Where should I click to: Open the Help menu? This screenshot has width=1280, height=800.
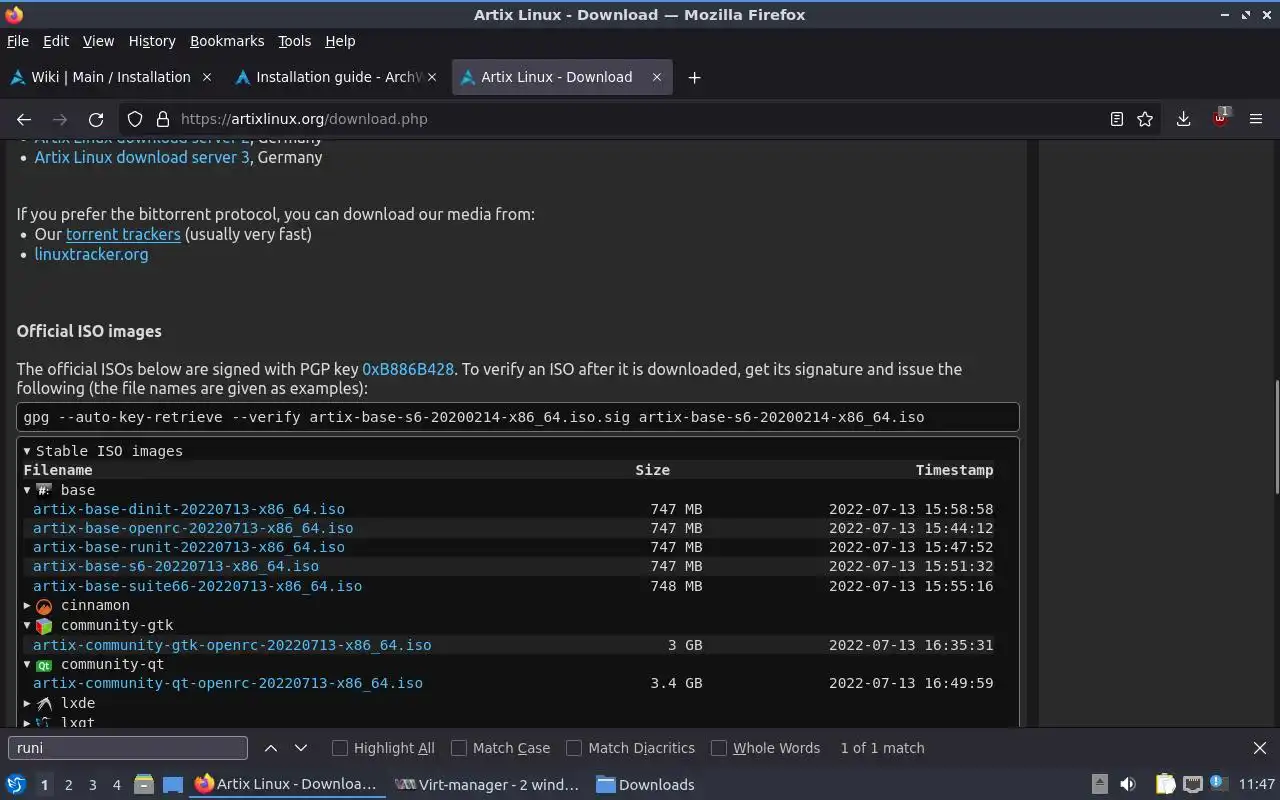[340, 41]
